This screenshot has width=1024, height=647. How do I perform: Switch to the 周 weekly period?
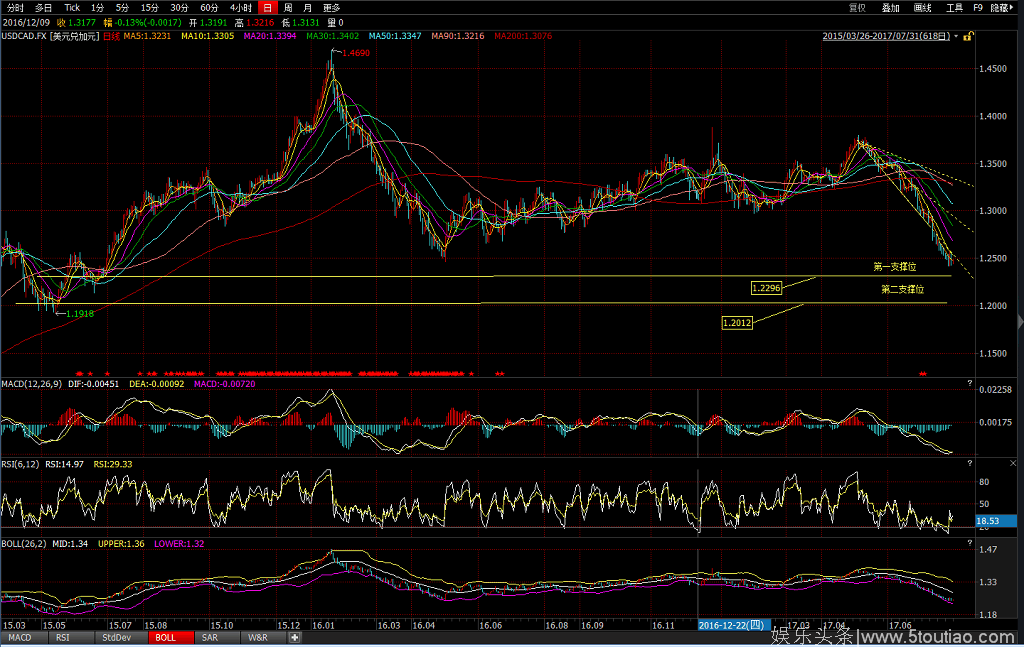(x=288, y=8)
